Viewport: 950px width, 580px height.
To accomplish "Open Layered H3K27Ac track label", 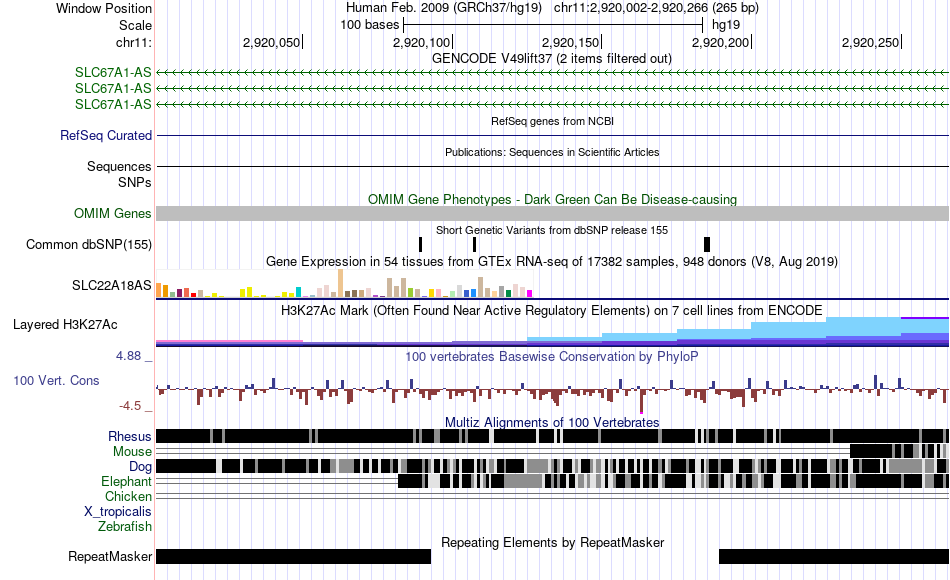I will click(x=65, y=324).
